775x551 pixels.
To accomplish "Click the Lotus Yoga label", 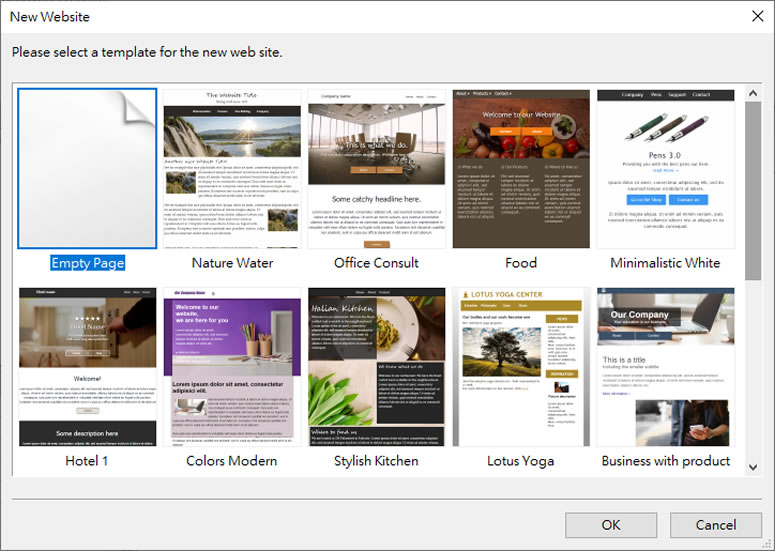I will [x=520, y=461].
